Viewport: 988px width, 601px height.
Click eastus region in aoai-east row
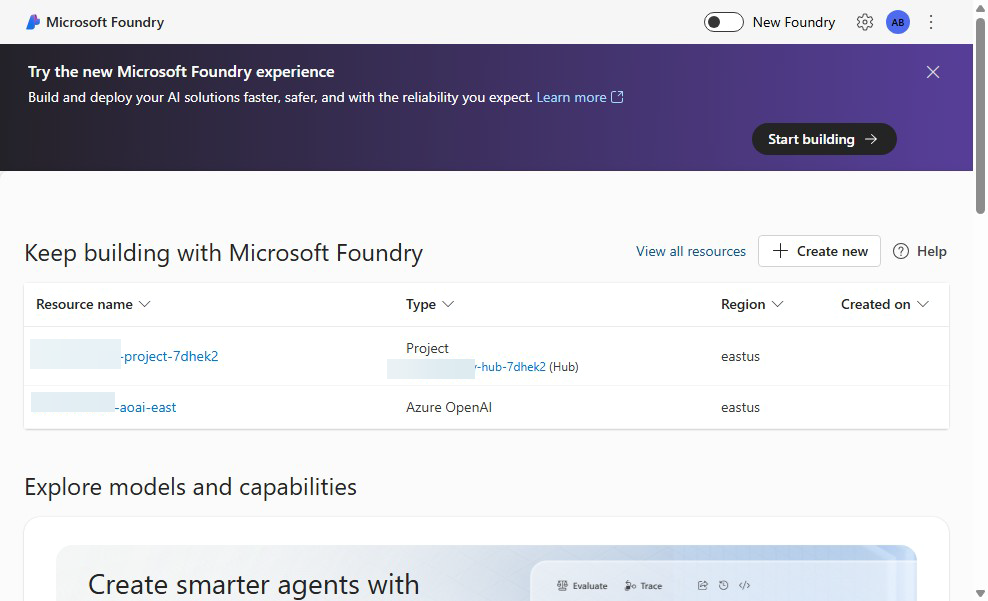coord(740,407)
